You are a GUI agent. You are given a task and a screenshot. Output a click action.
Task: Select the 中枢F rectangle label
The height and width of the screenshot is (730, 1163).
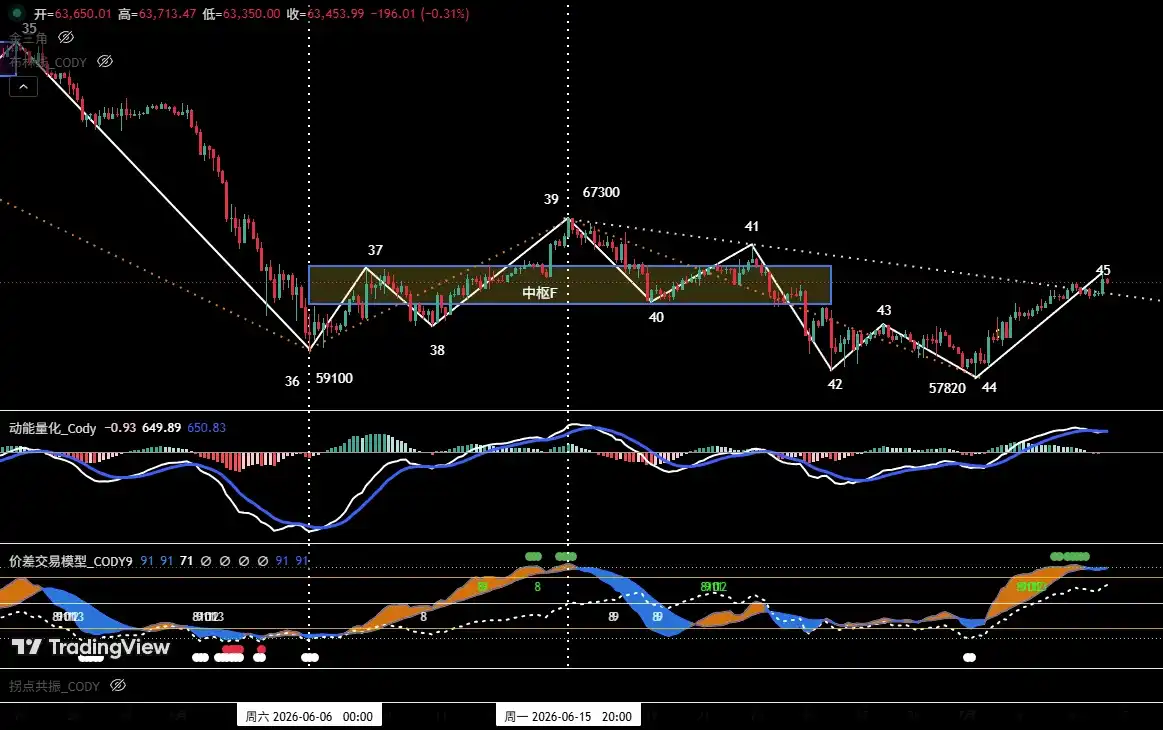(x=539, y=293)
